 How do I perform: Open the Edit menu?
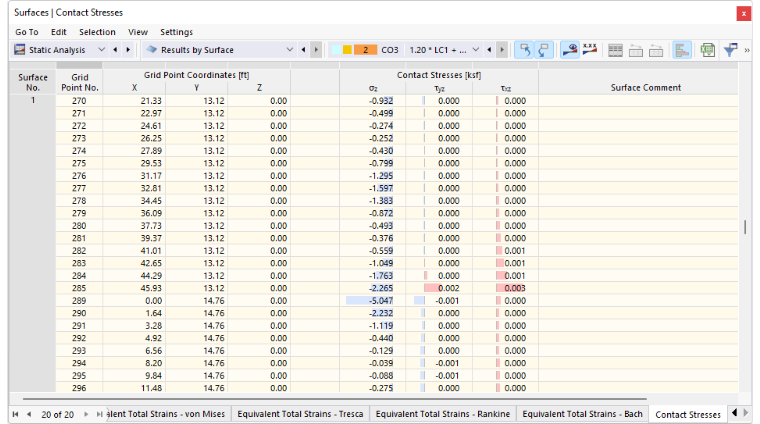point(59,32)
